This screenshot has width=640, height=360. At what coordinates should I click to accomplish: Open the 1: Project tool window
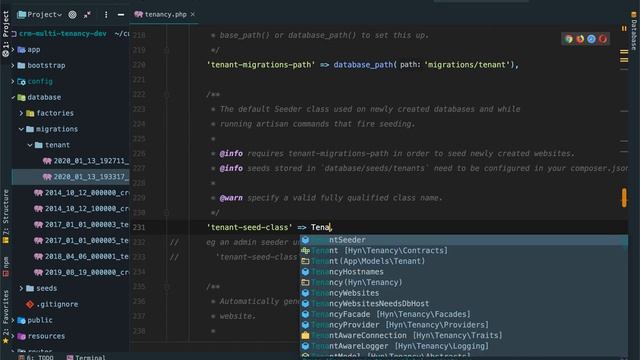tap(6, 33)
